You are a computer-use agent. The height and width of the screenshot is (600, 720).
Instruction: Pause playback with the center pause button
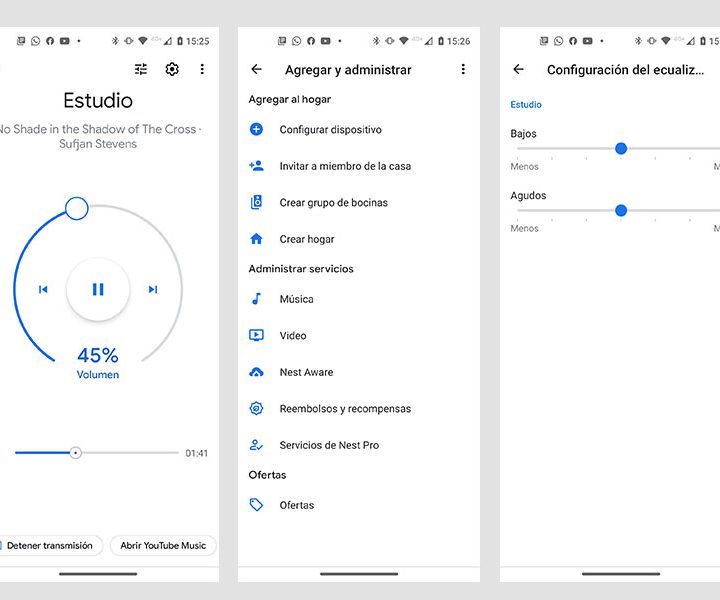98,289
